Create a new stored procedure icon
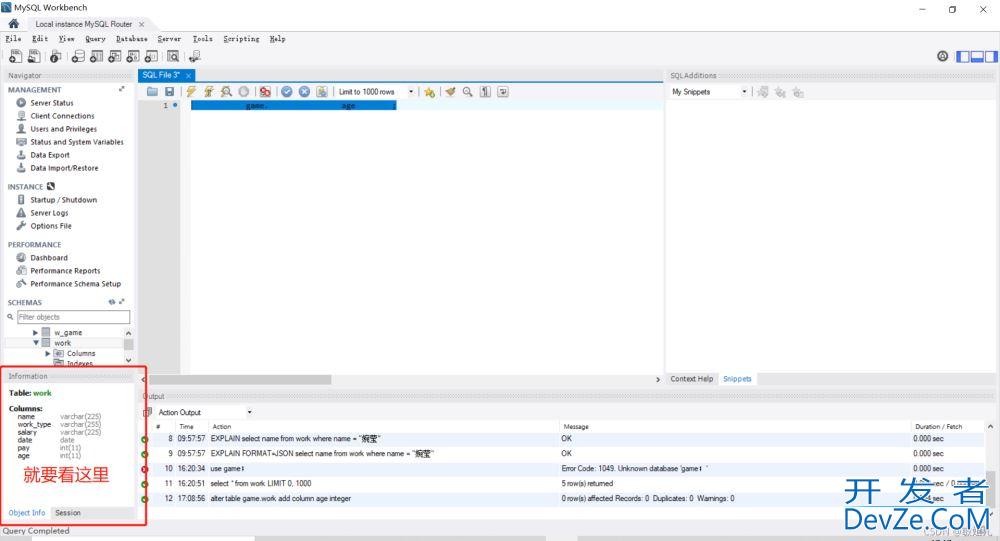This screenshot has height=541, width=1000. [133, 57]
